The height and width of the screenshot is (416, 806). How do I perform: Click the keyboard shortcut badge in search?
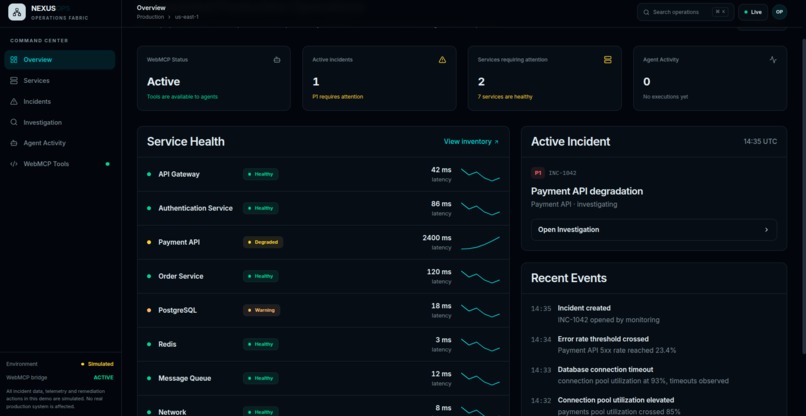[x=720, y=12]
